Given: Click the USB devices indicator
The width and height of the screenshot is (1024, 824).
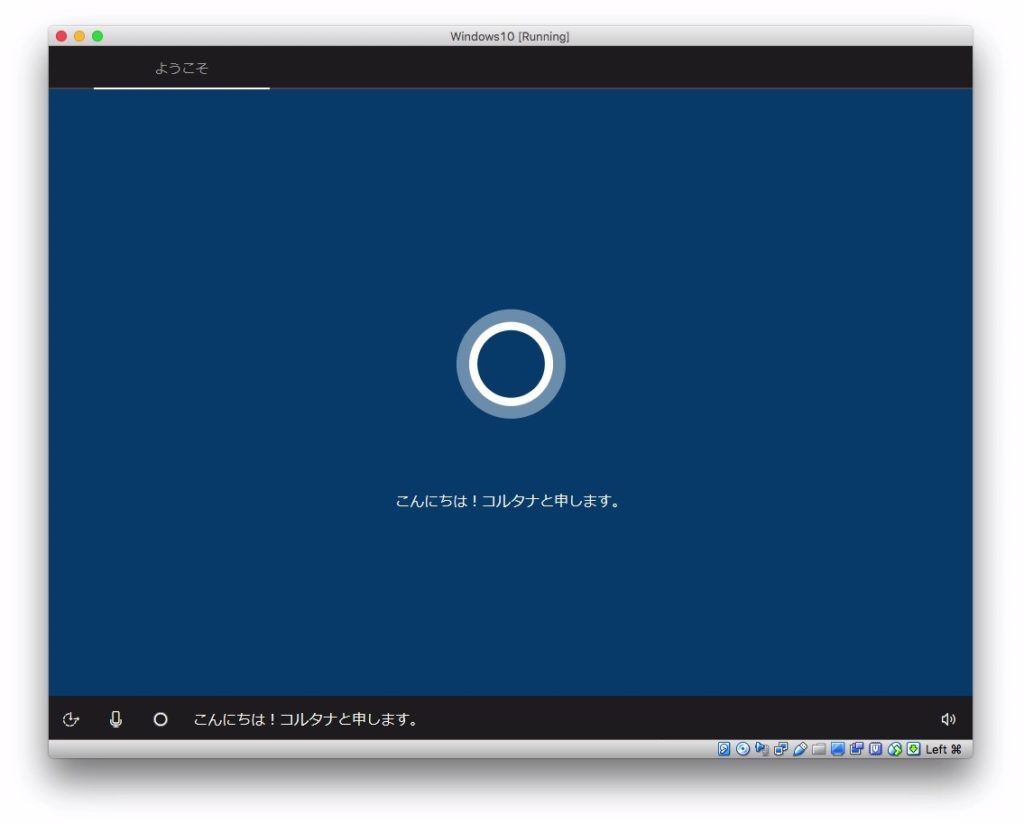Looking at the screenshot, I should pos(800,749).
